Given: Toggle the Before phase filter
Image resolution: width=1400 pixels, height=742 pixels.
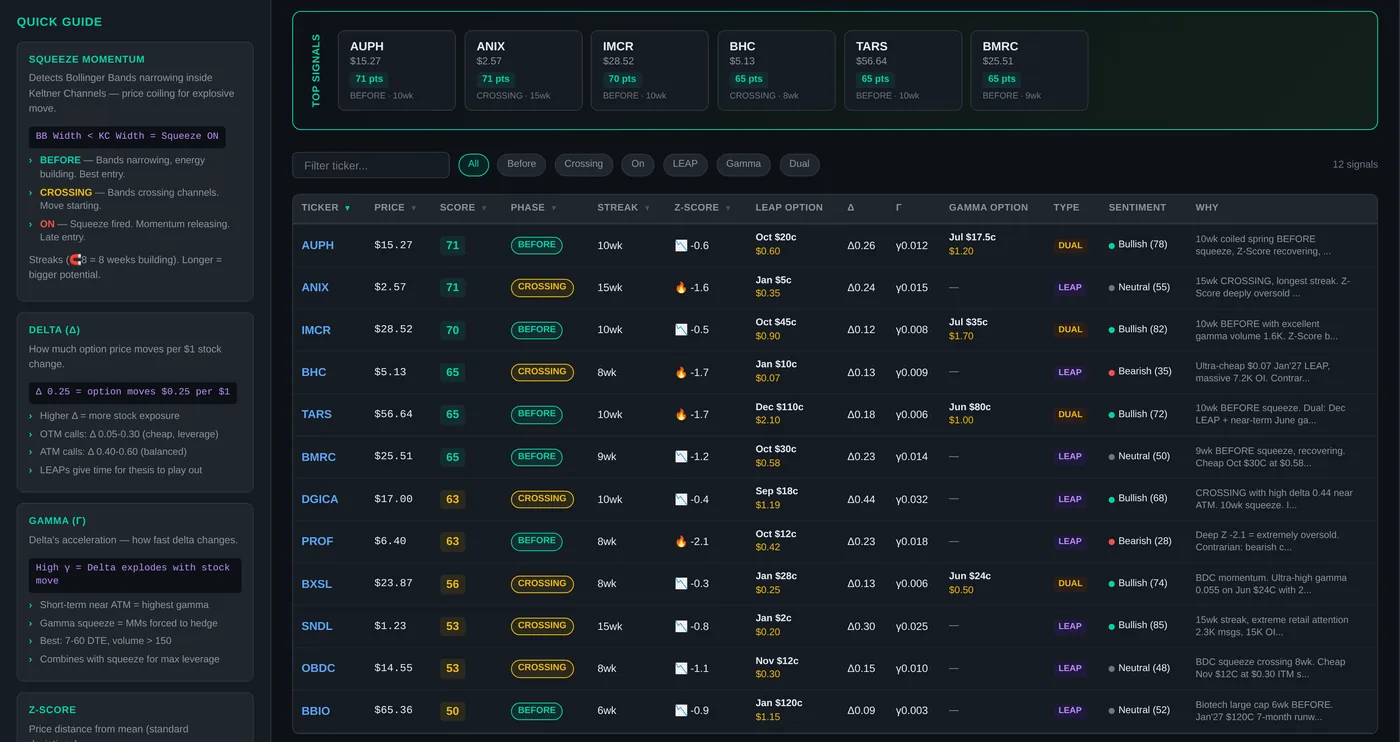Looking at the screenshot, I should point(522,164).
